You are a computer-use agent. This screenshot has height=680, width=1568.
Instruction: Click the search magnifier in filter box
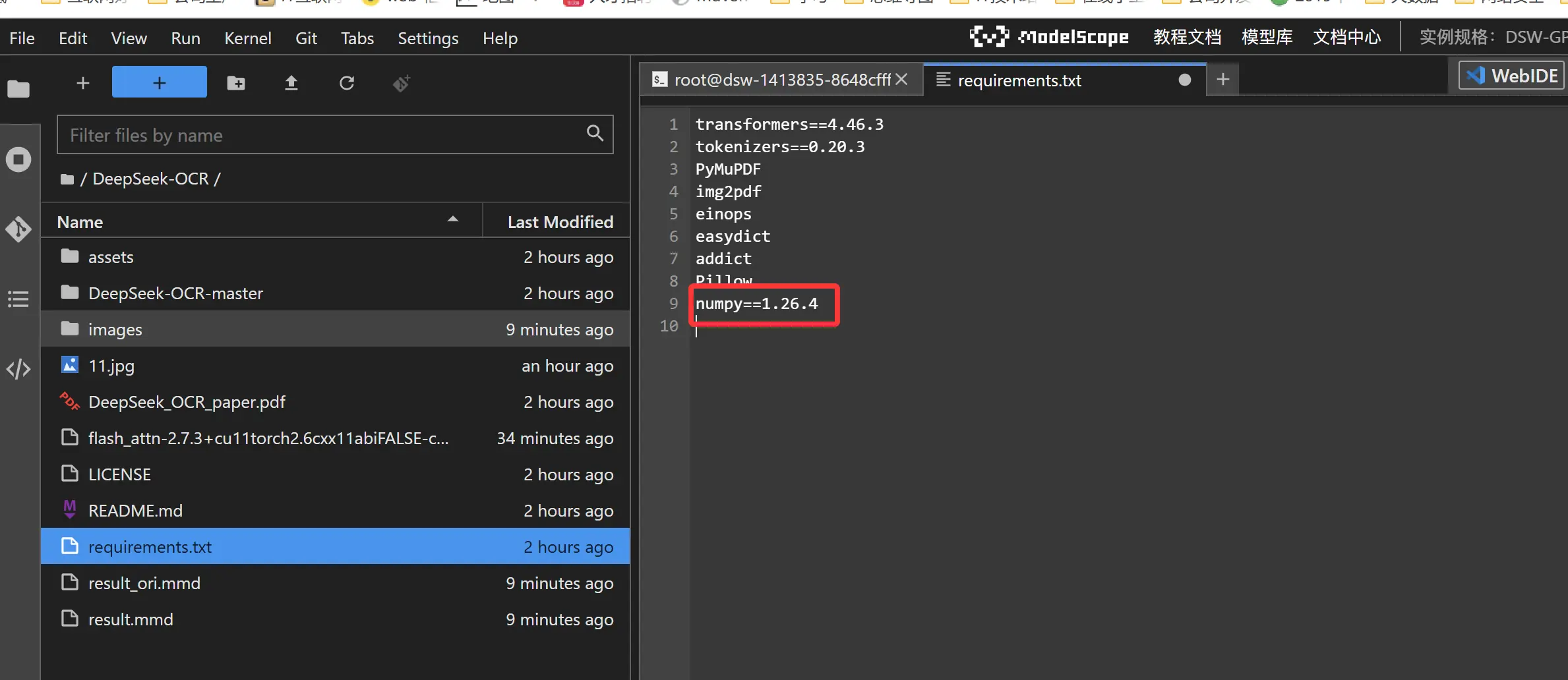click(x=595, y=134)
